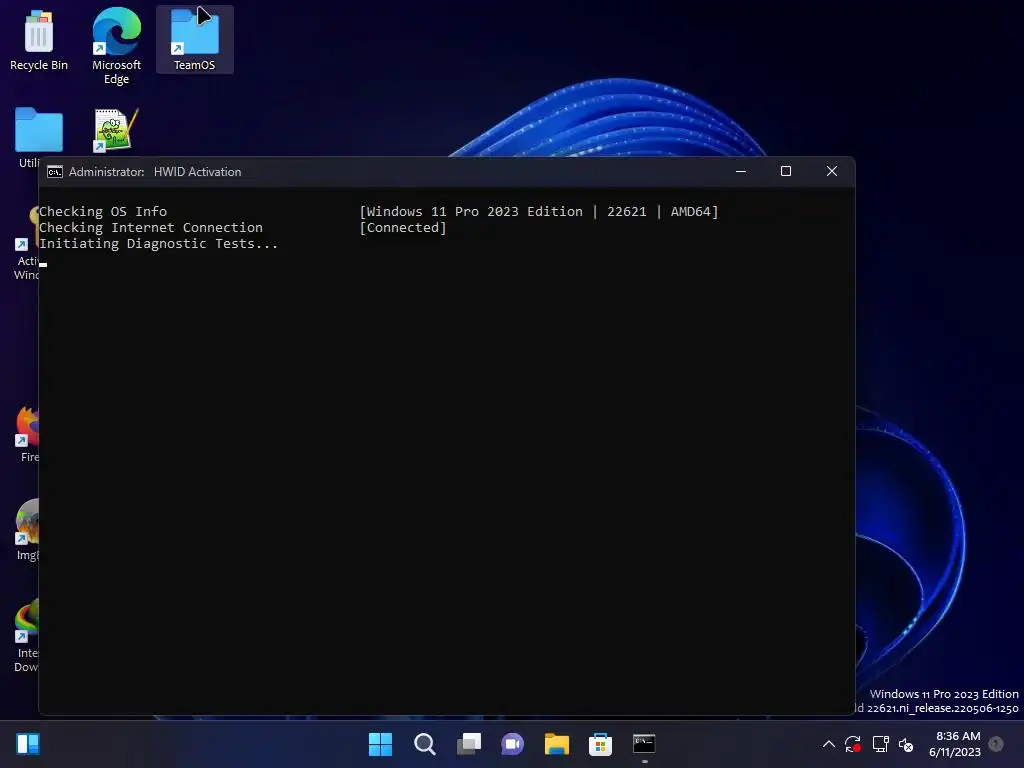Click the HWID Activation window system icon

55,172
